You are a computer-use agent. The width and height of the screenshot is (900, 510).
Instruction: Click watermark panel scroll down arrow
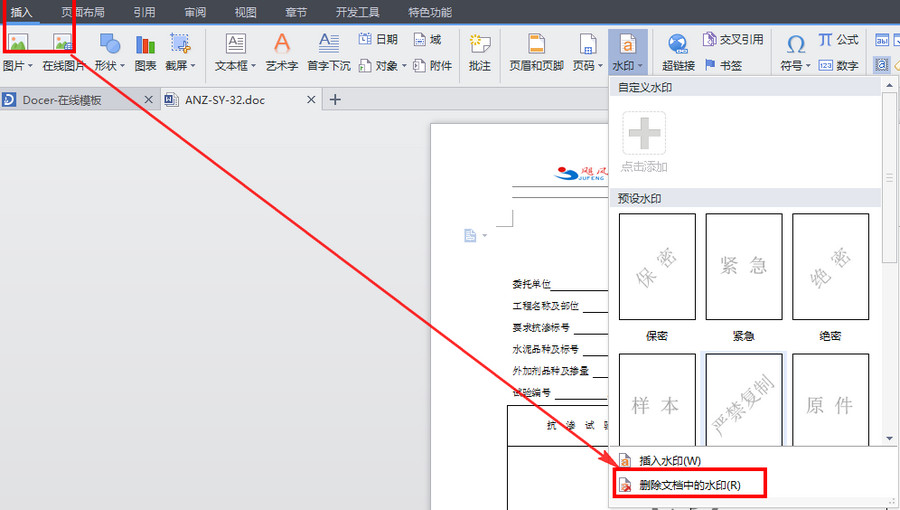(x=889, y=439)
